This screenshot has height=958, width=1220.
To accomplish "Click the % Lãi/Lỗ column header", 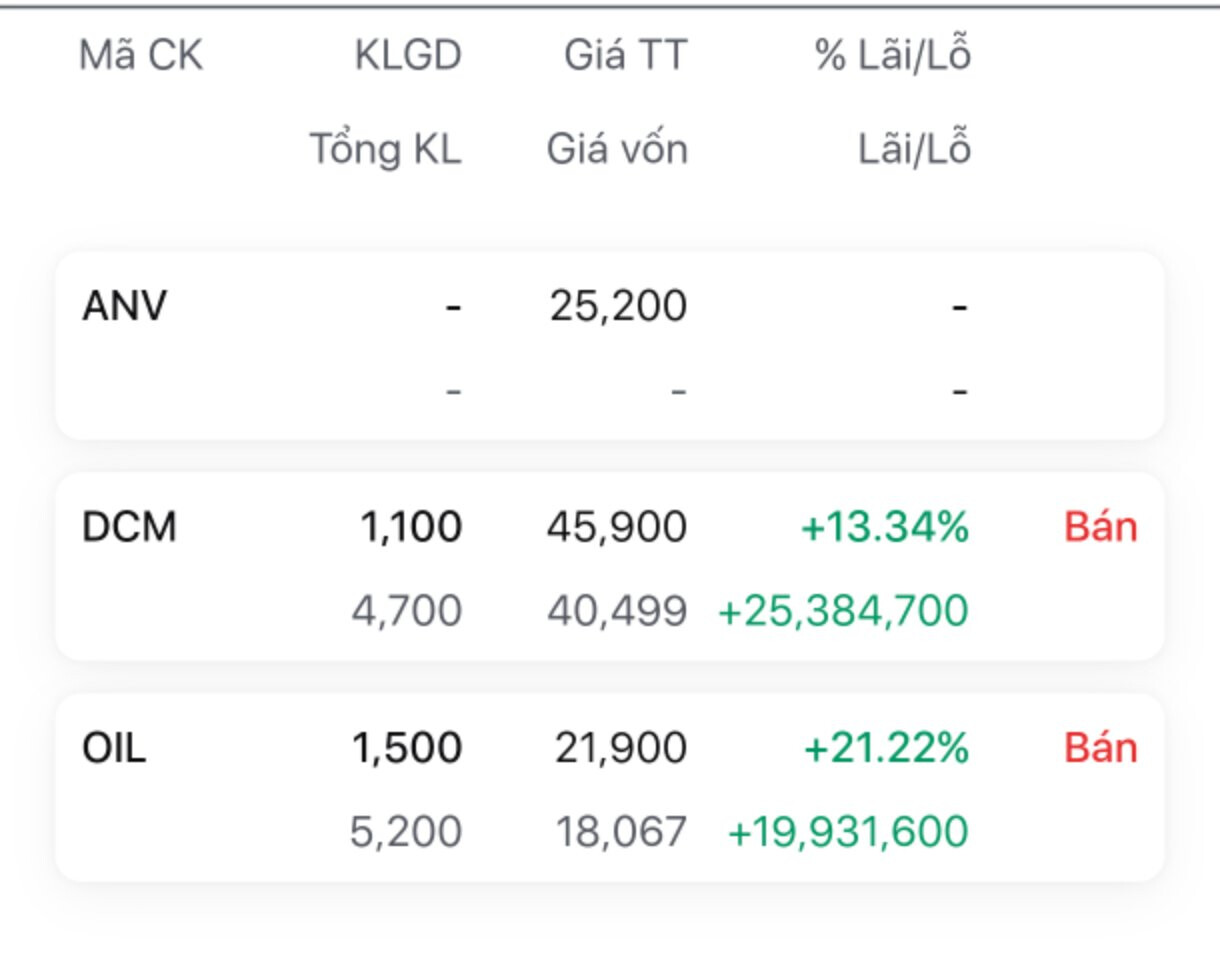I will point(892,56).
